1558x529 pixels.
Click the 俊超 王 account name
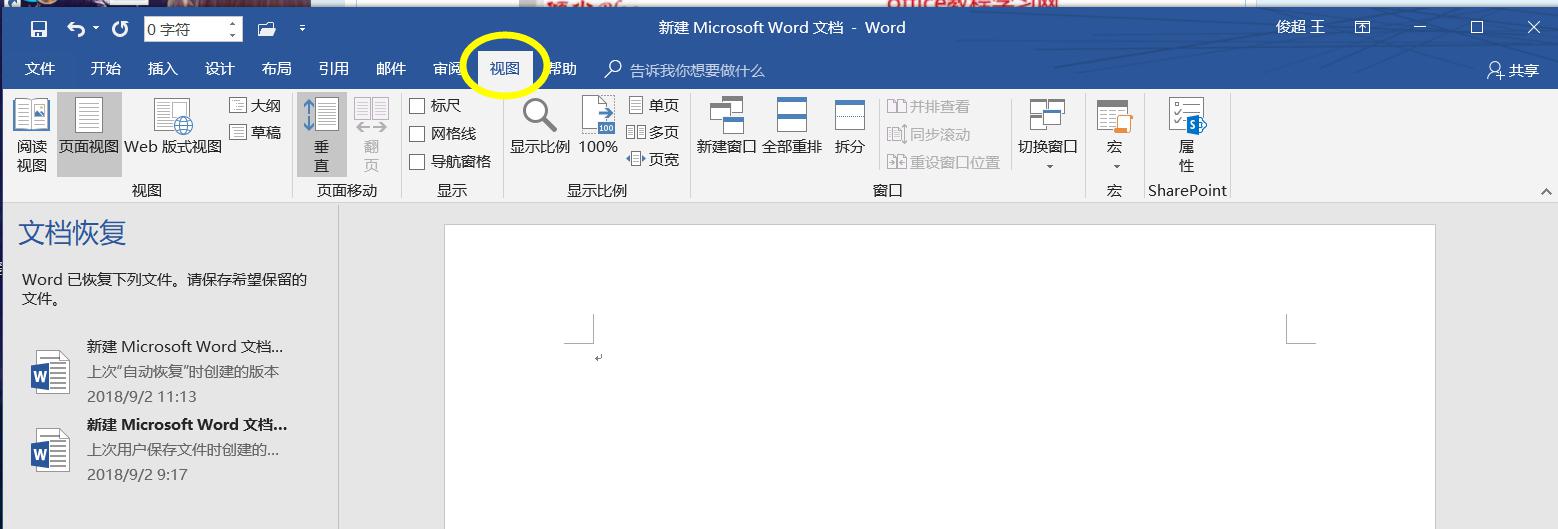point(1300,28)
